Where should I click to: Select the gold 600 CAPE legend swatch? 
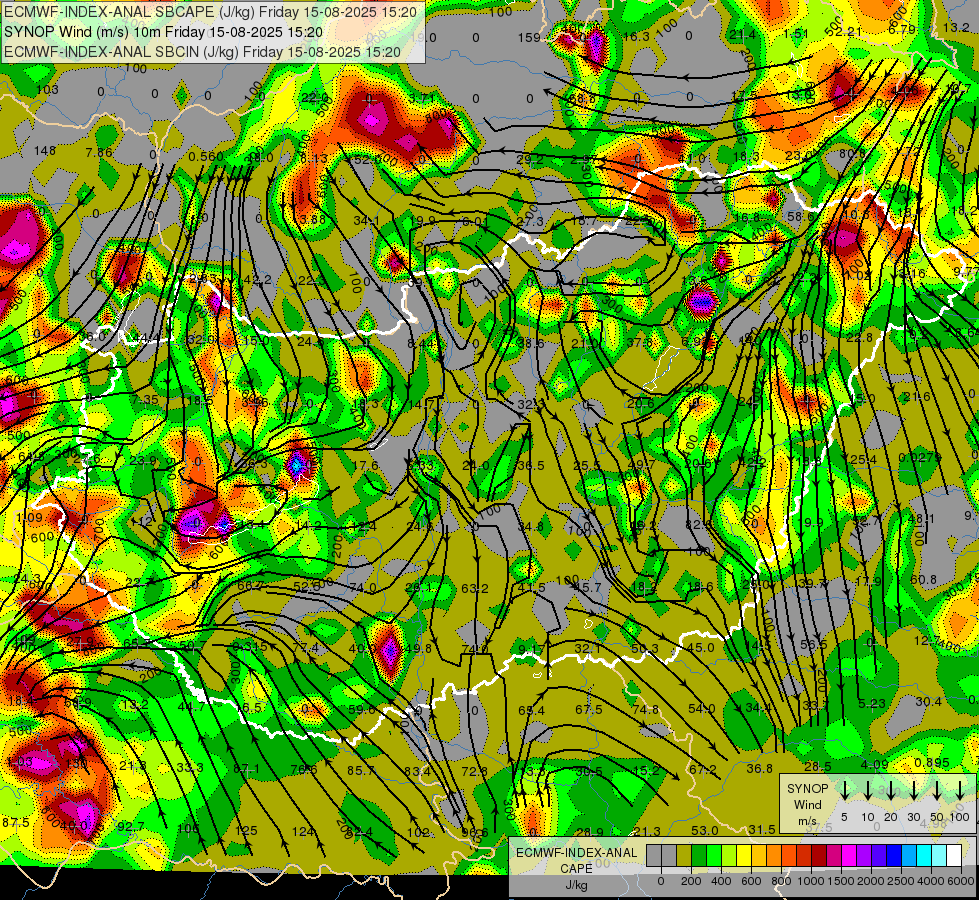click(x=759, y=855)
